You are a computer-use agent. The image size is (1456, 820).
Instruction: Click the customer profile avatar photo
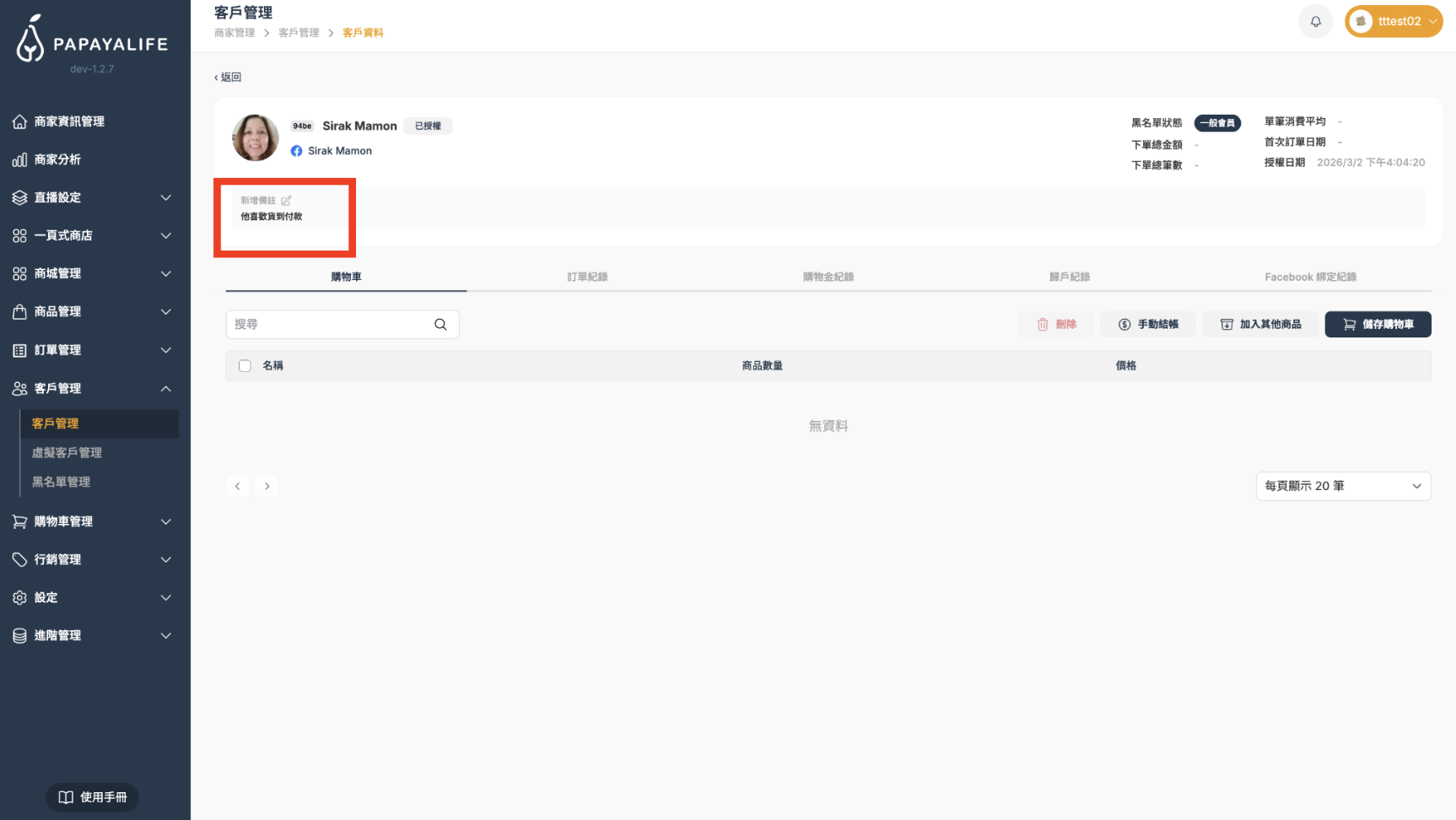(x=256, y=138)
